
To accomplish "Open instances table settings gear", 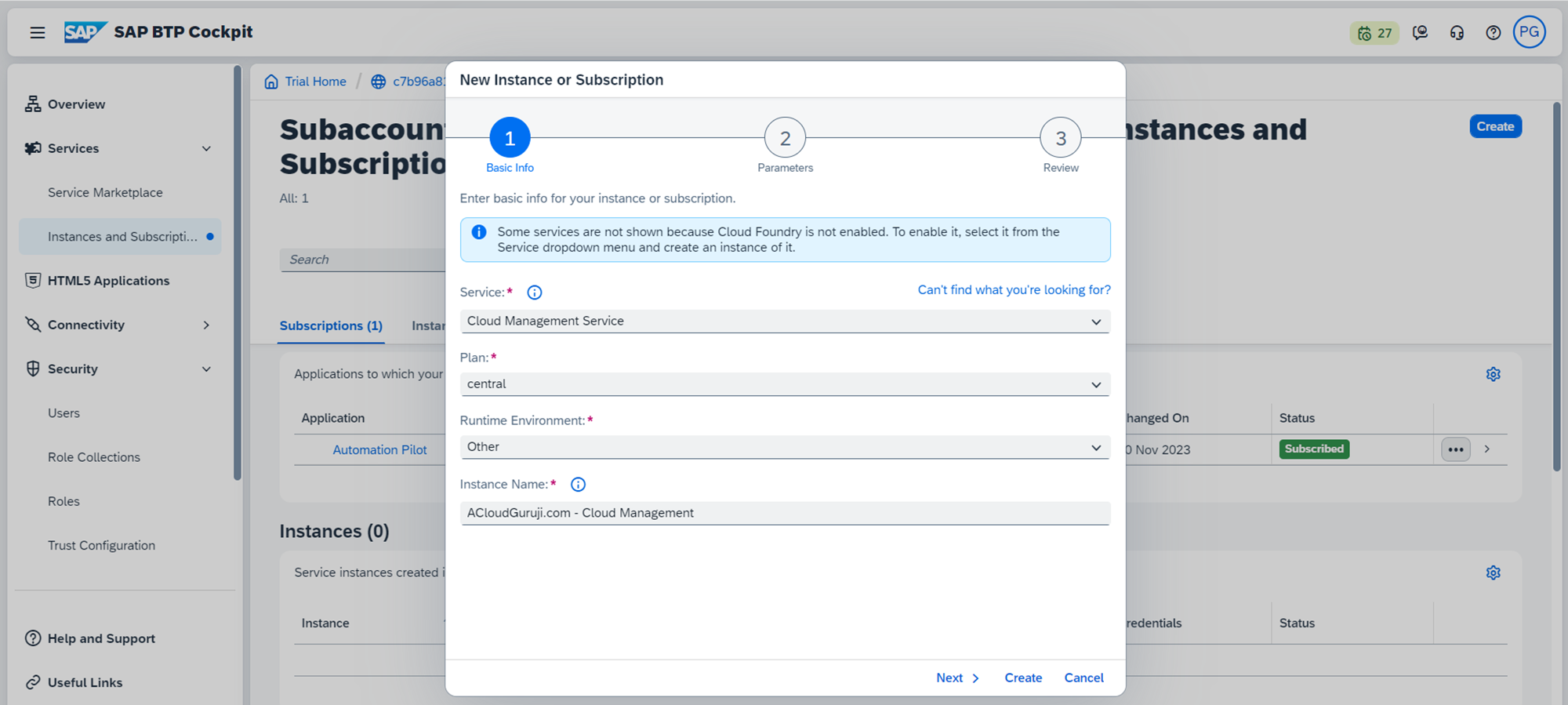I will (x=1493, y=572).
